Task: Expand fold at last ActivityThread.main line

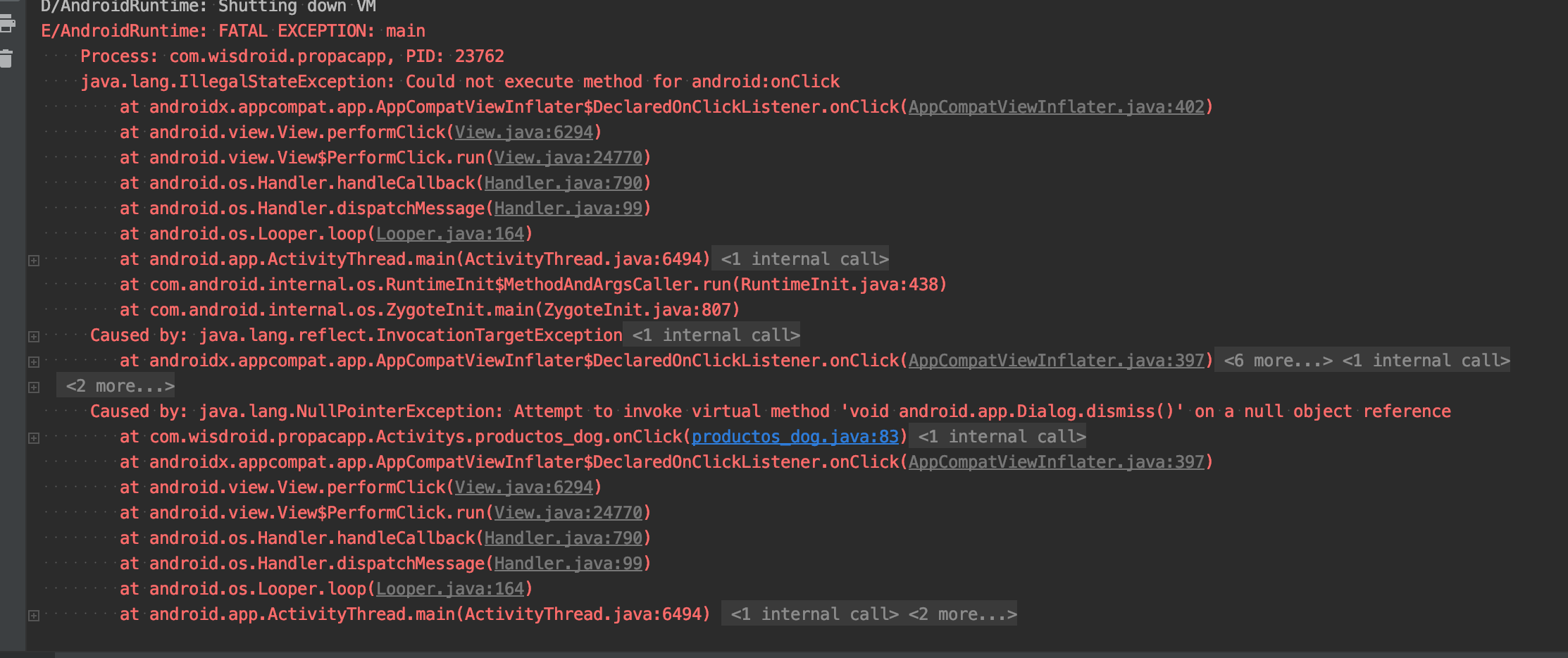Action: tap(33, 616)
